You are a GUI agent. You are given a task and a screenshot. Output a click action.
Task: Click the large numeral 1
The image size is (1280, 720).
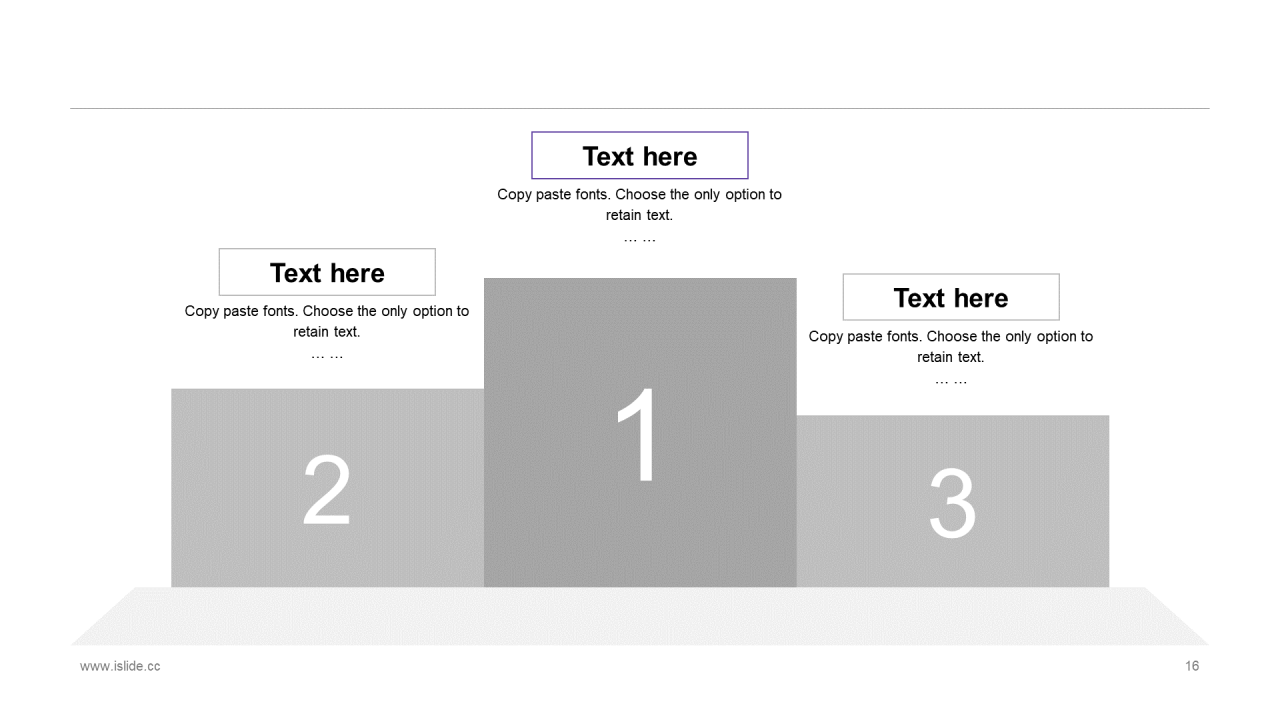pyautogui.click(x=640, y=434)
